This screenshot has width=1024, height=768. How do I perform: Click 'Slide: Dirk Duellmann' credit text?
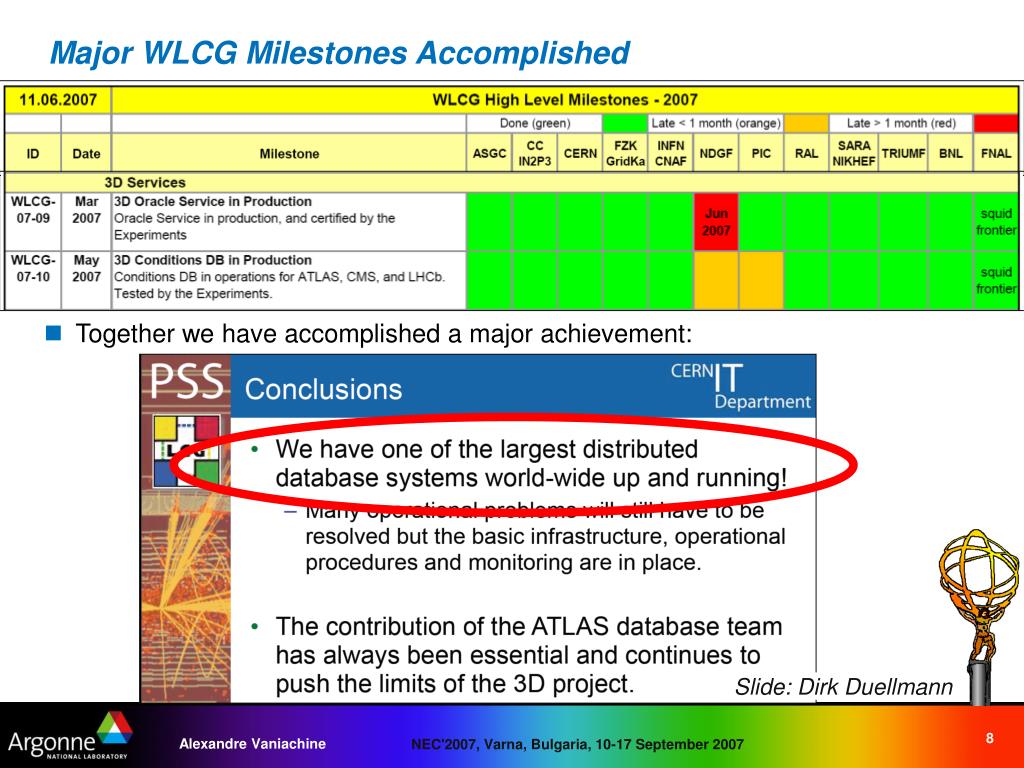coord(844,686)
